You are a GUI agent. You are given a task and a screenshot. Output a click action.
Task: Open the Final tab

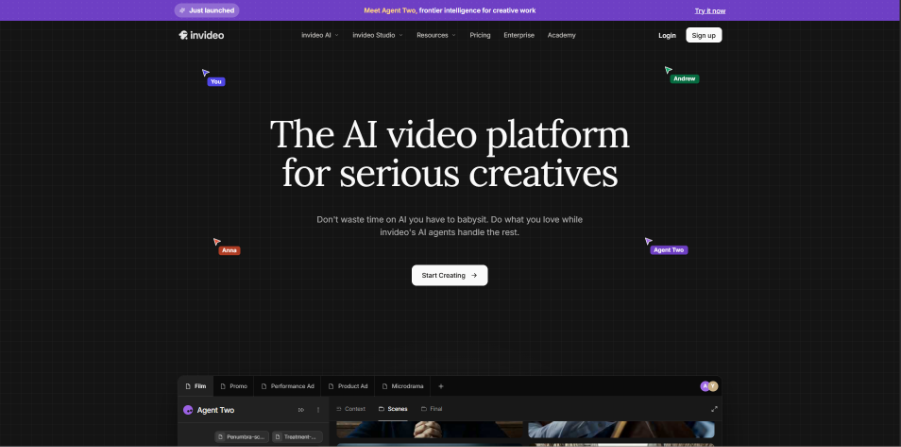click(x=432, y=409)
